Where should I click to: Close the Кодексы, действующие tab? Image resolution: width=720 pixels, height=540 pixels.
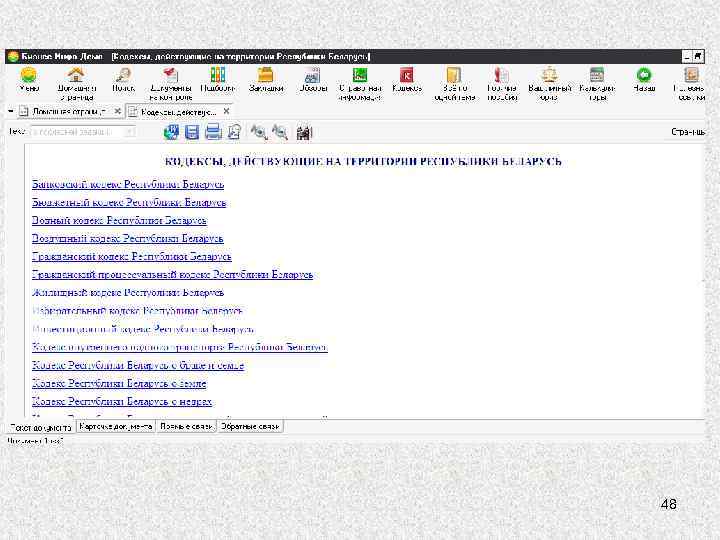coord(226,111)
